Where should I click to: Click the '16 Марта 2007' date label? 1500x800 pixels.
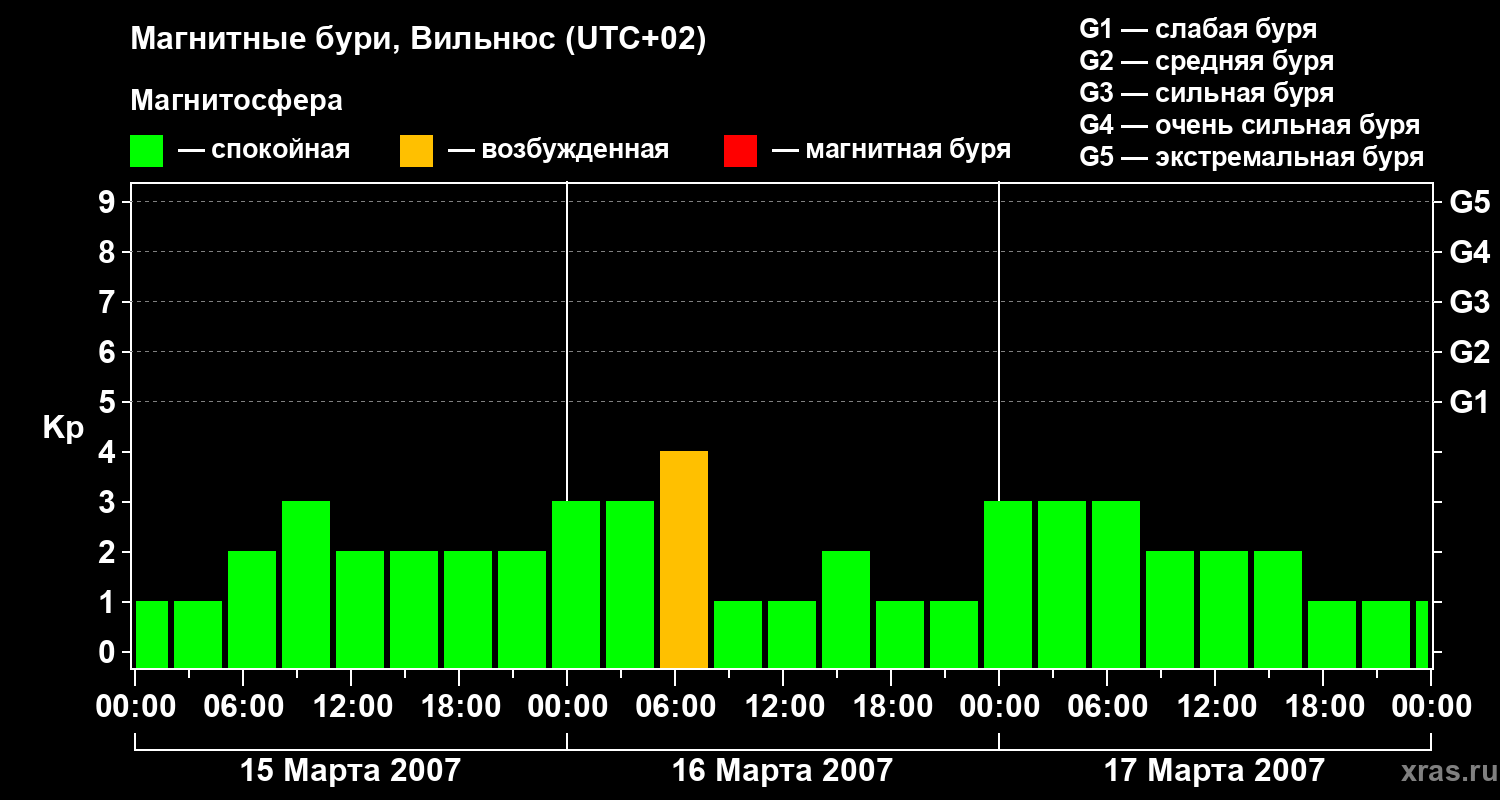[x=782, y=771]
